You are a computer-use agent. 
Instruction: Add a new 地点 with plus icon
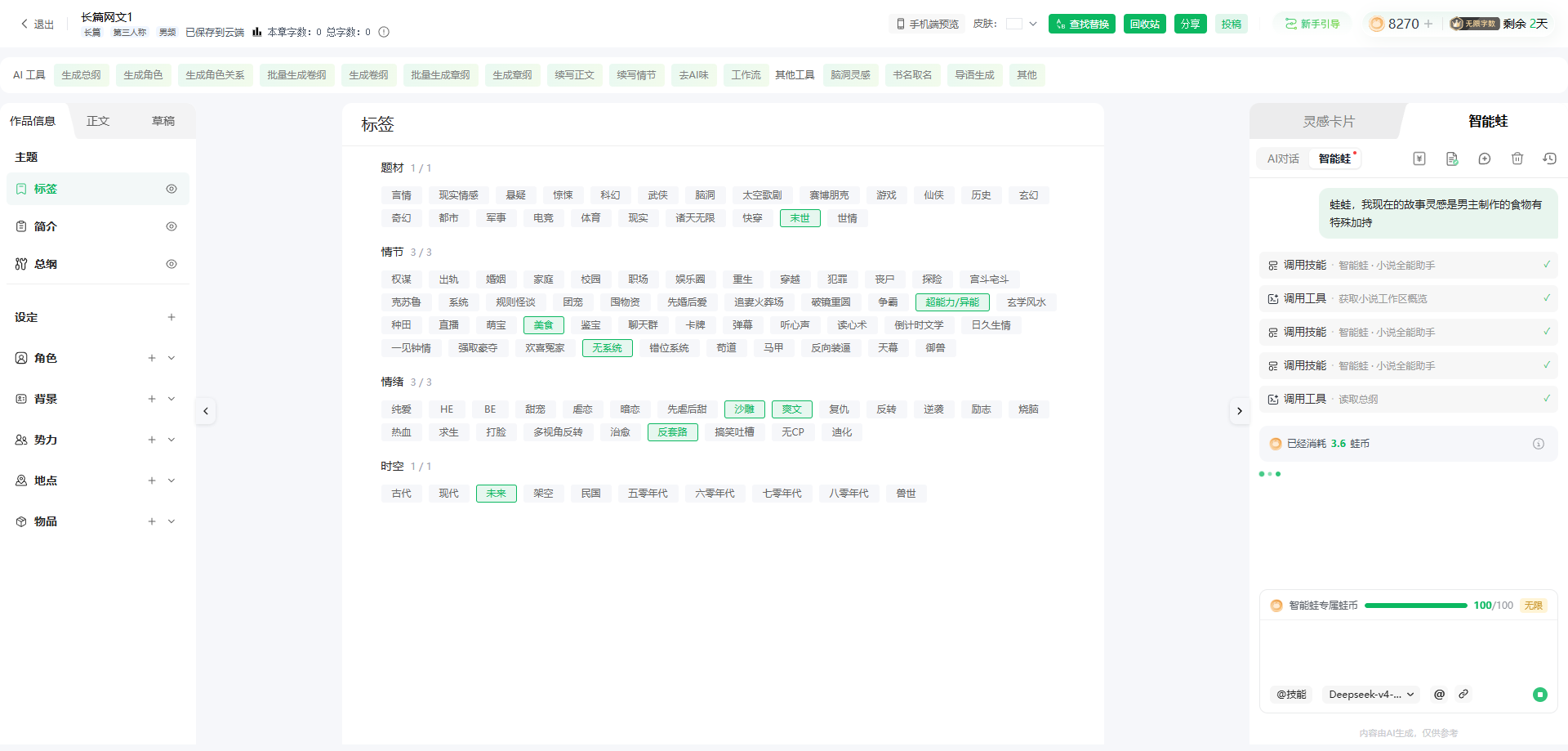(x=152, y=481)
